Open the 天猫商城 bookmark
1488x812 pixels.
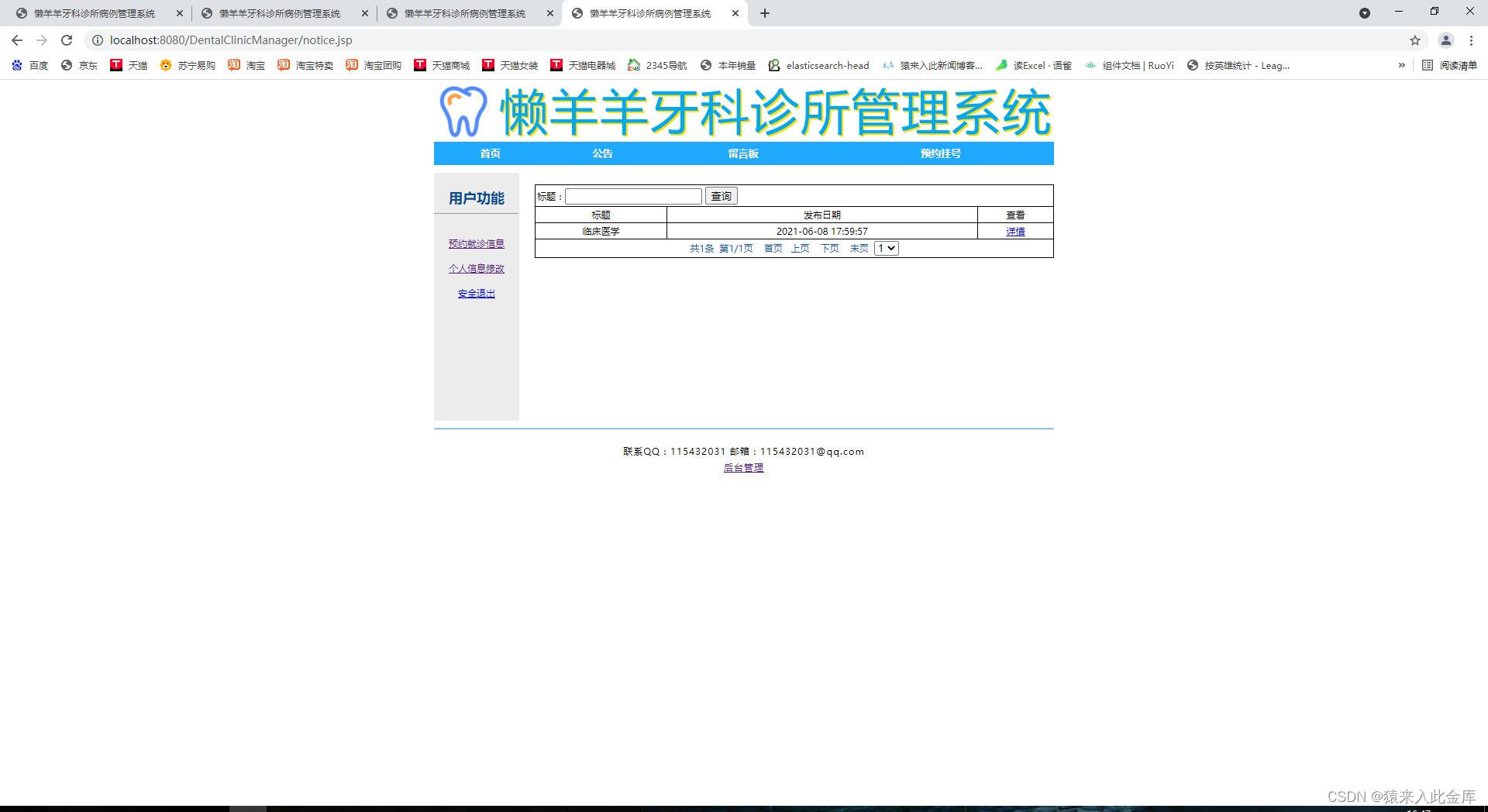(442, 66)
